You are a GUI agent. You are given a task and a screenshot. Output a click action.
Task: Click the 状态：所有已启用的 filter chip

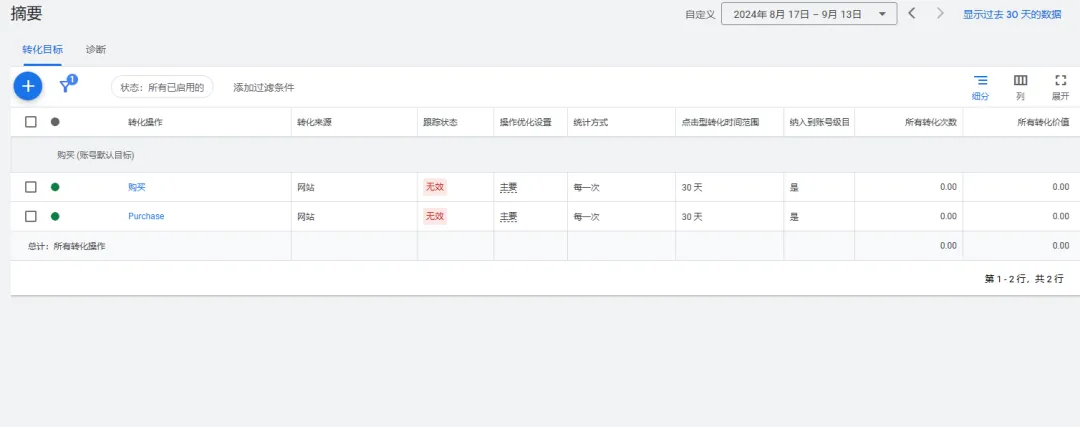point(162,87)
